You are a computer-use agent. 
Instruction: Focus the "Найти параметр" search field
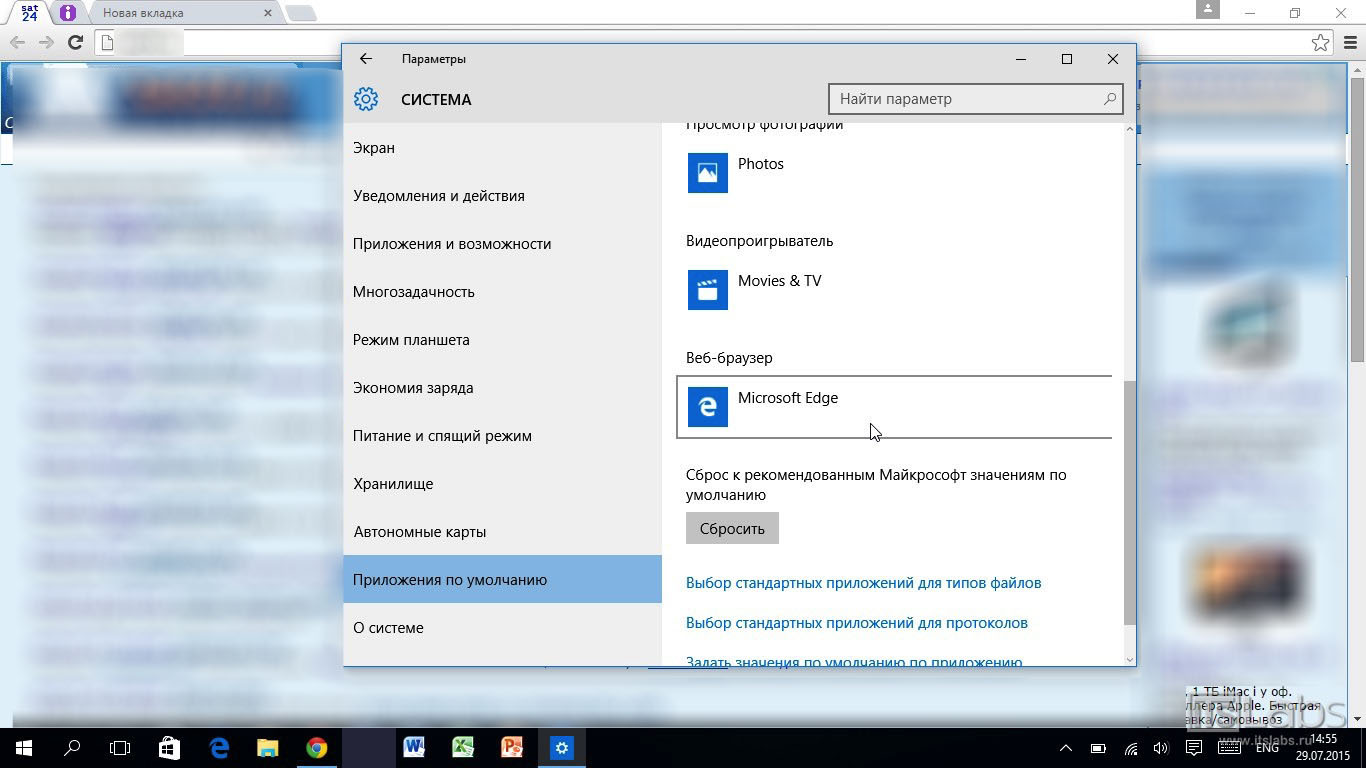(975, 99)
